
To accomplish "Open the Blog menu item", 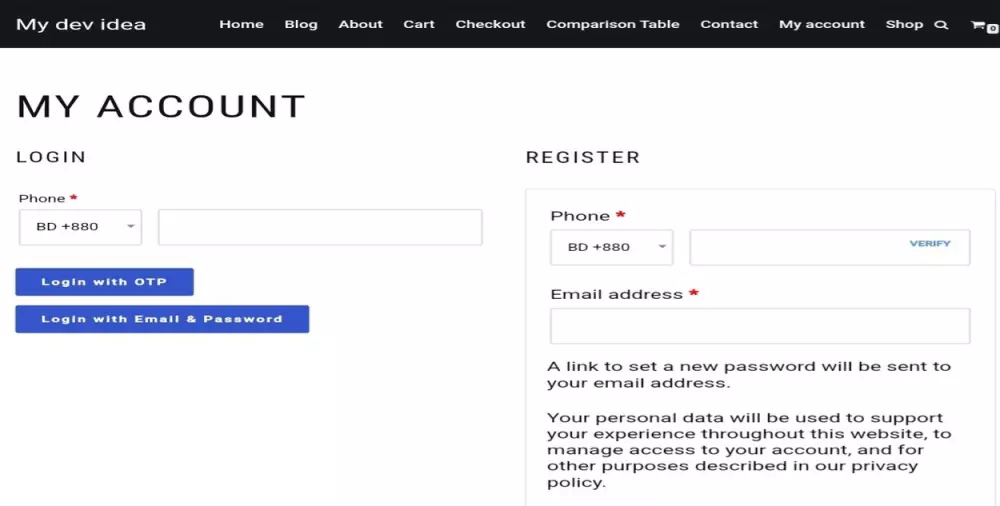I will pyautogui.click(x=301, y=24).
